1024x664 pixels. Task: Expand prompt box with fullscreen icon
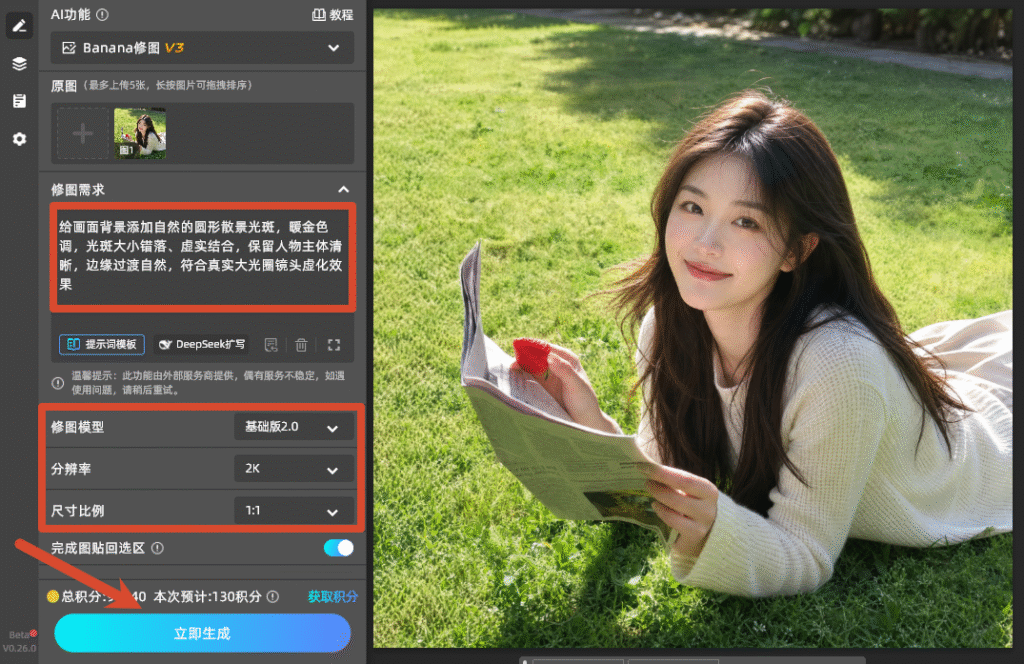pos(334,345)
